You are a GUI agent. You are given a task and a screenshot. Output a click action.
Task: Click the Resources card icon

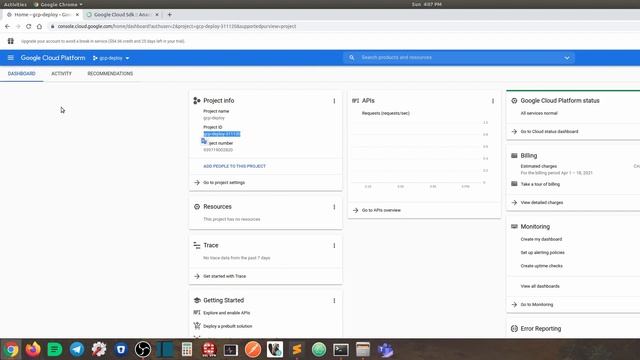coord(197,207)
